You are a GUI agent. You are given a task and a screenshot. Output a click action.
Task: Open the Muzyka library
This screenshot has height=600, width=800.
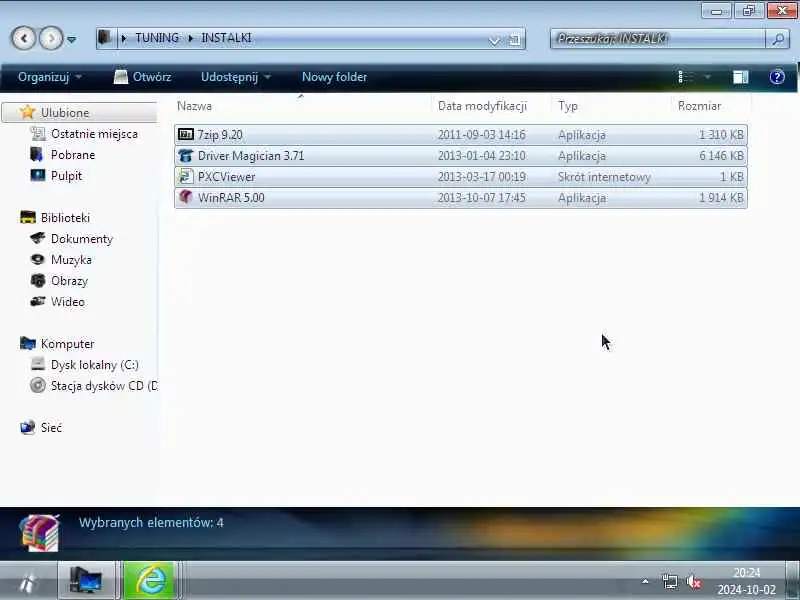(x=71, y=260)
